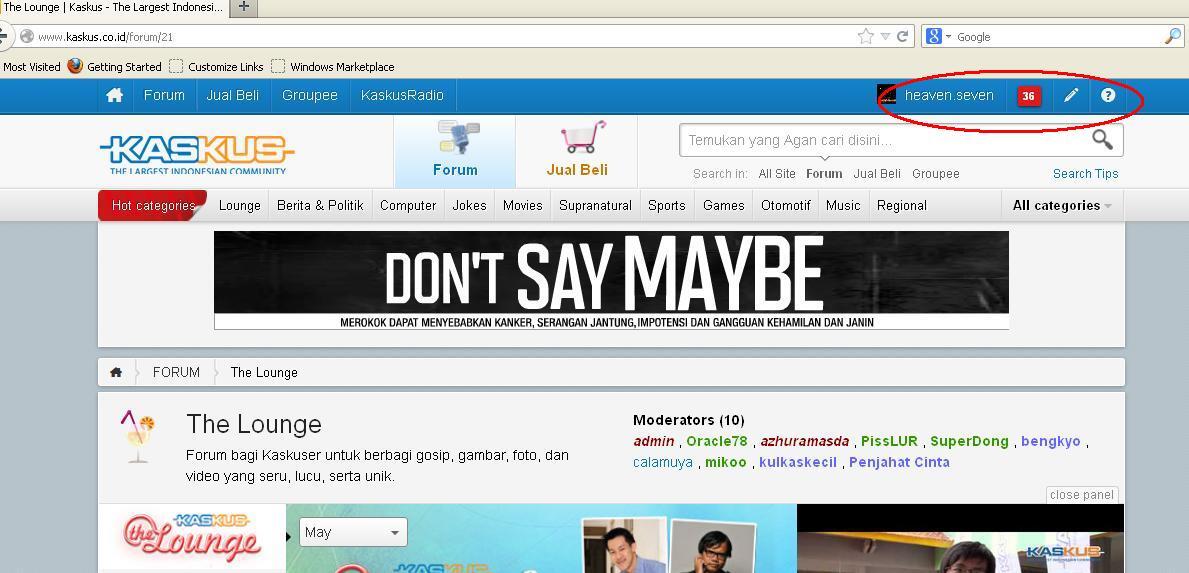Click the Forum speech bubbles icon
Viewport: 1189px width, 573px height.
click(x=458, y=137)
